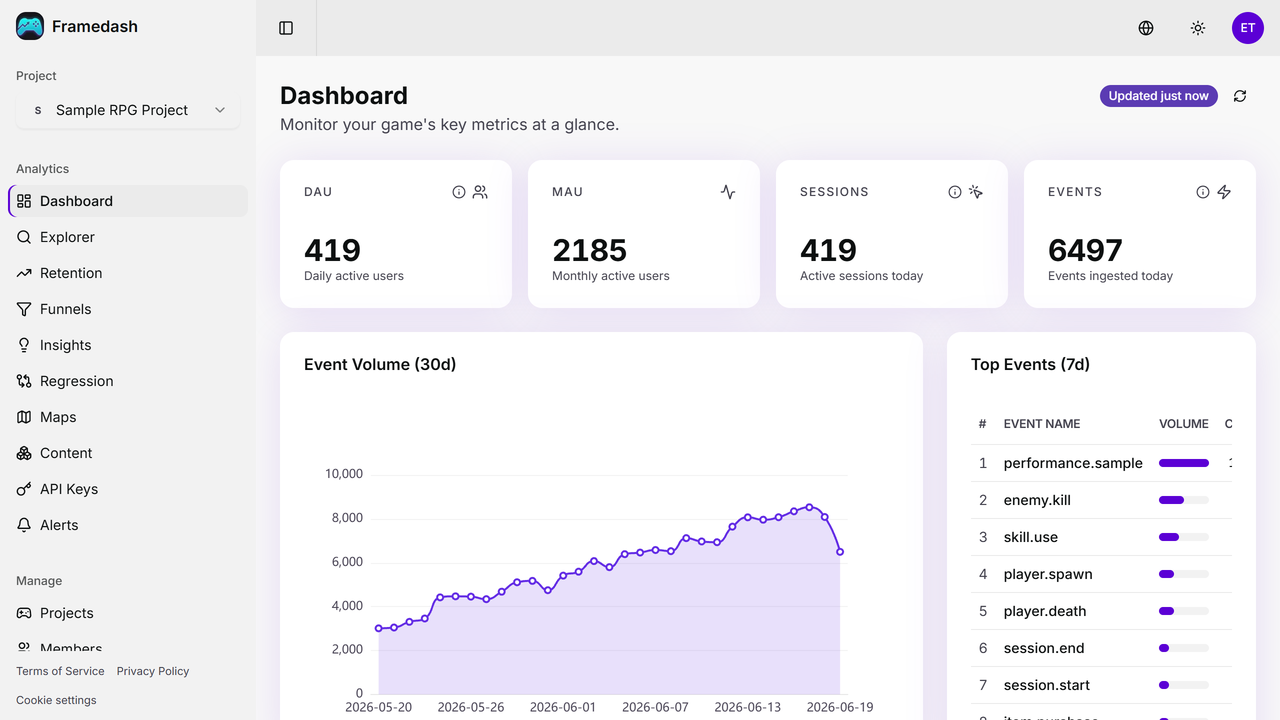Click the MAU activity pulse icon

pyautogui.click(x=728, y=192)
